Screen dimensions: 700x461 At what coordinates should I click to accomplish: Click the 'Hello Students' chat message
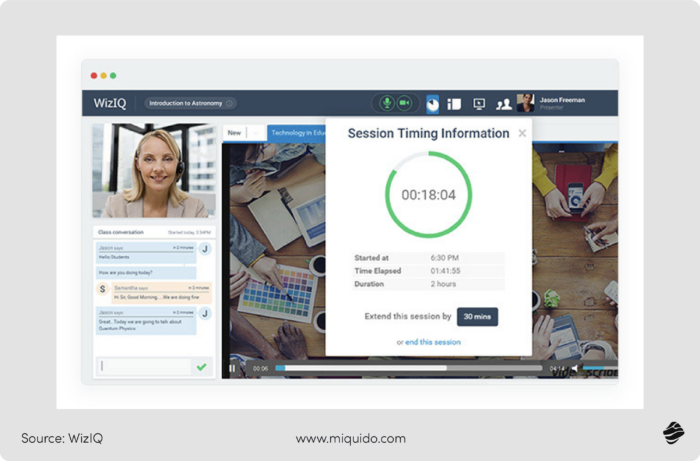(146, 253)
